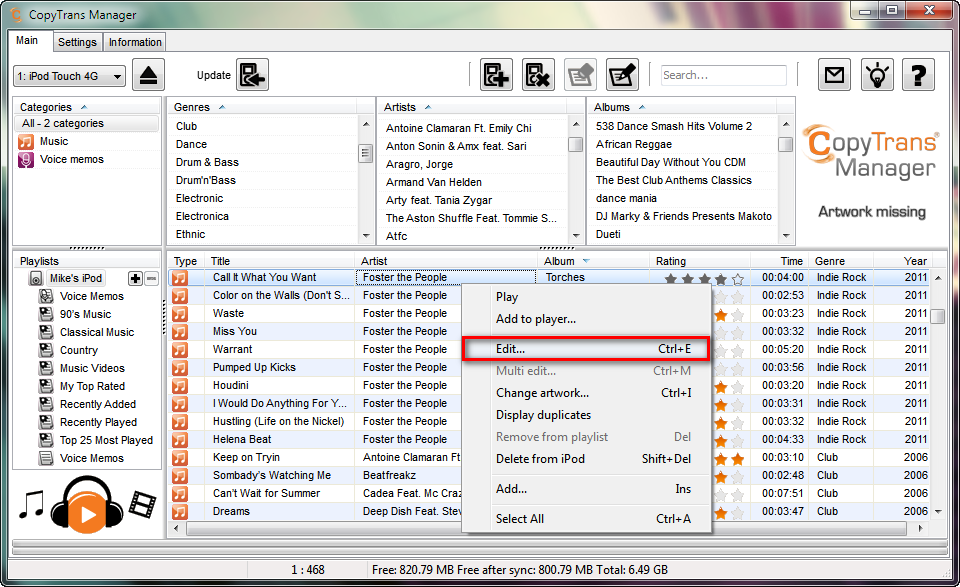The height and width of the screenshot is (587, 960).
Task: Open the Recently Added playlist
Action: 97,404
